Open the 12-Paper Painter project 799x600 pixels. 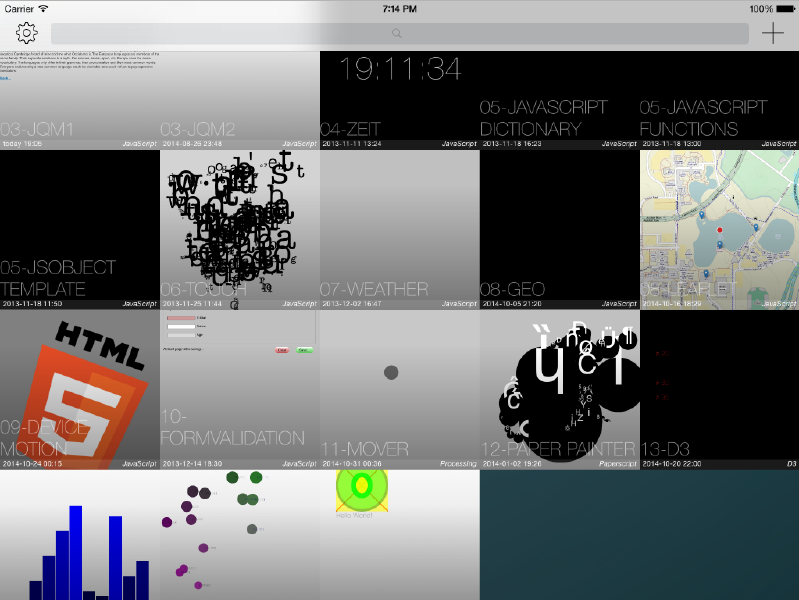pyautogui.click(x=559, y=390)
